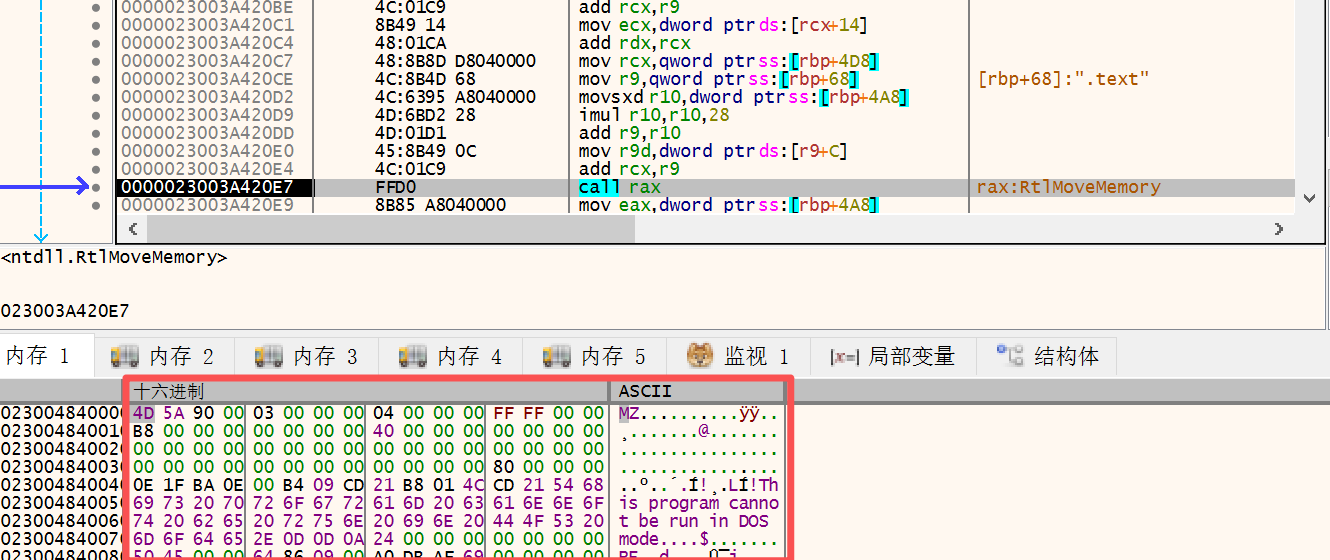Open the 结构体 struct tree icon

click(x=1007, y=356)
